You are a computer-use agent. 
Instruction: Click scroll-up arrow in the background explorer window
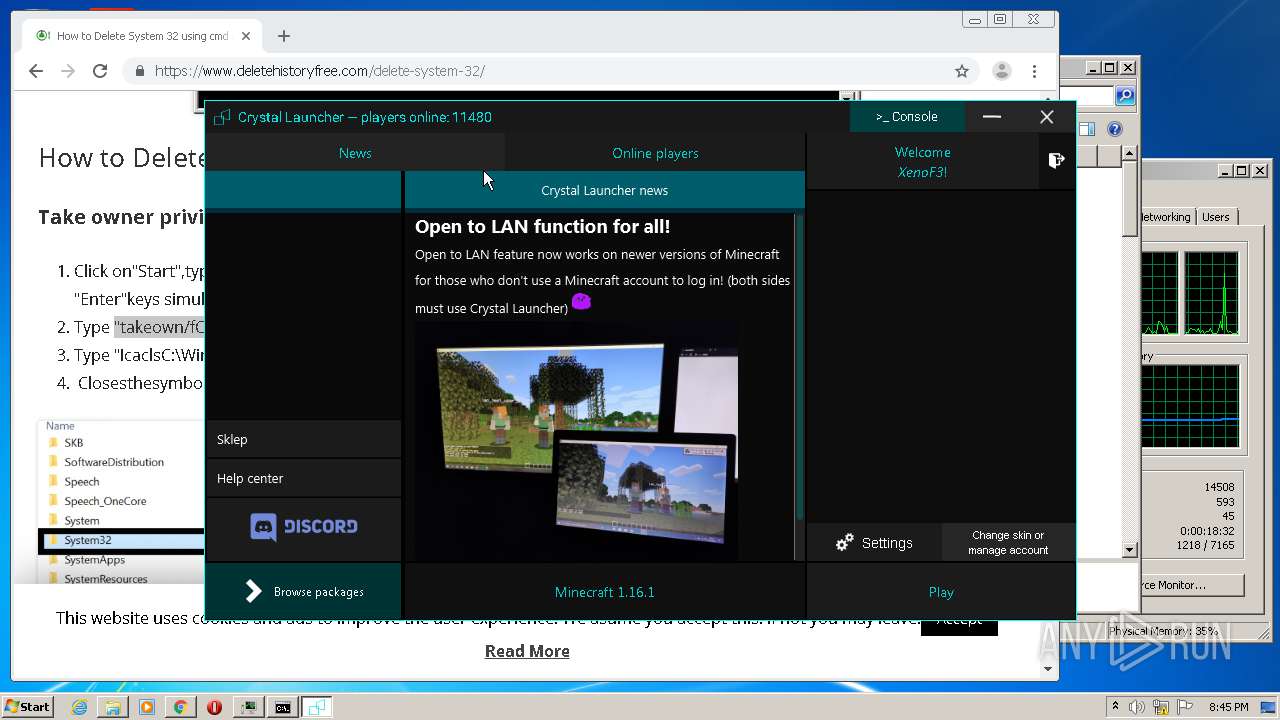1130,153
